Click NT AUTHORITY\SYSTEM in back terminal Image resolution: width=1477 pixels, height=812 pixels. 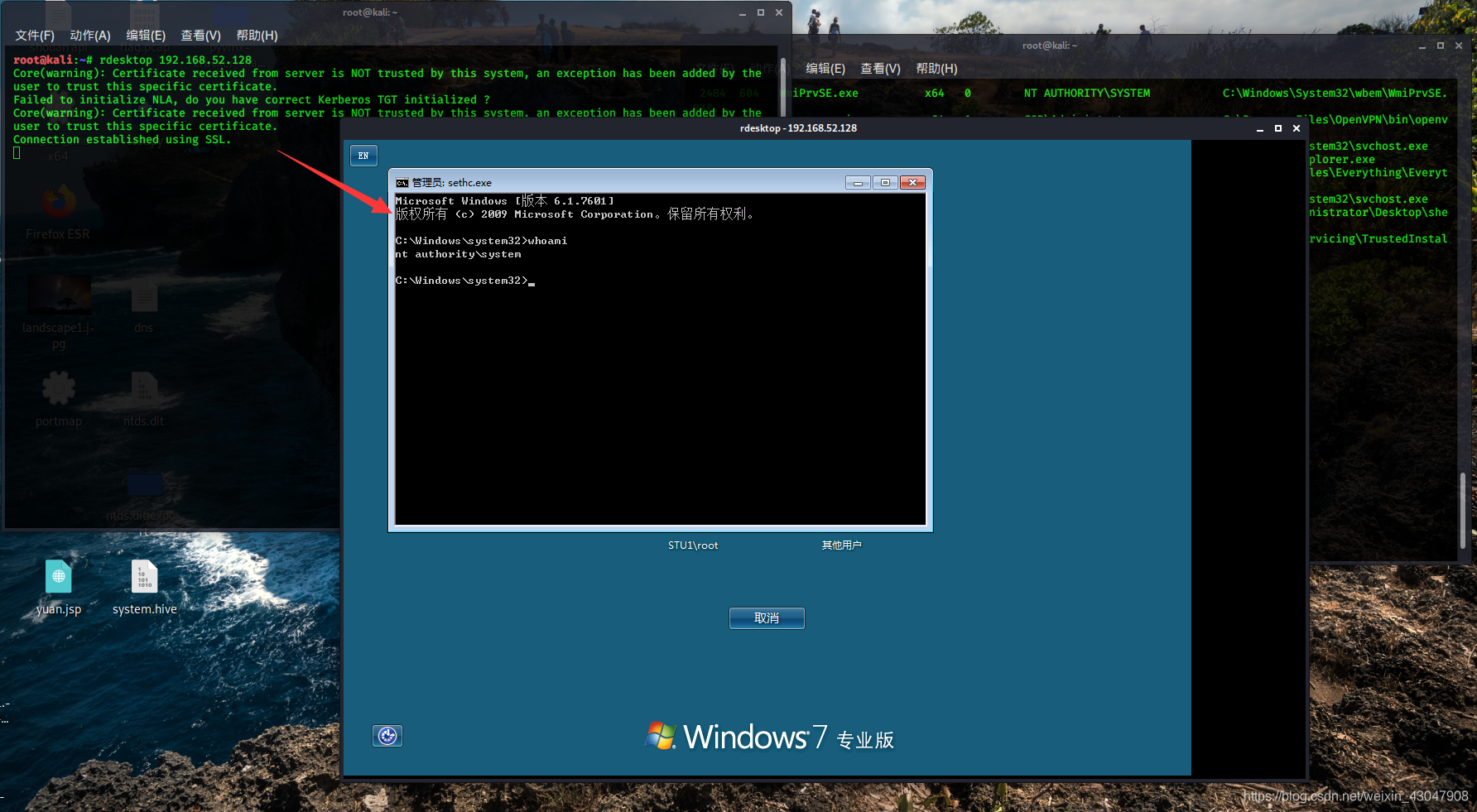click(1086, 94)
